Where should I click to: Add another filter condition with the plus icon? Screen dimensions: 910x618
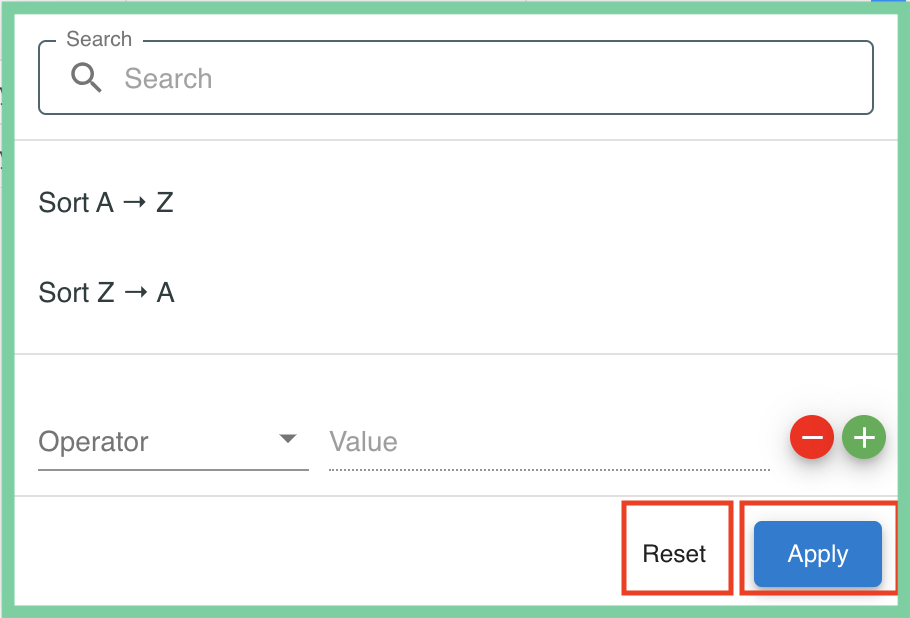(863, 437)
